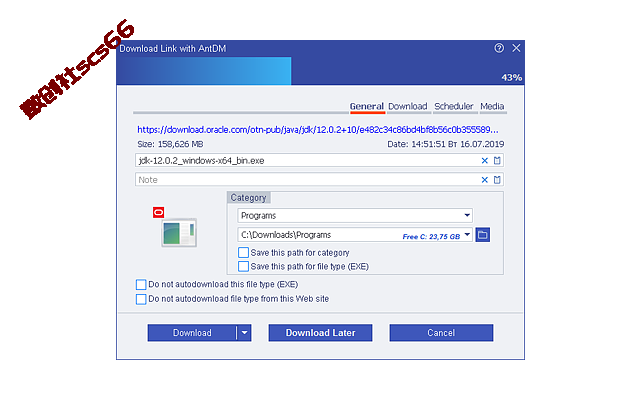The width and height of the screenshot is (640, 400).
Task: Start the download with Download button
Action: [192, 333]
